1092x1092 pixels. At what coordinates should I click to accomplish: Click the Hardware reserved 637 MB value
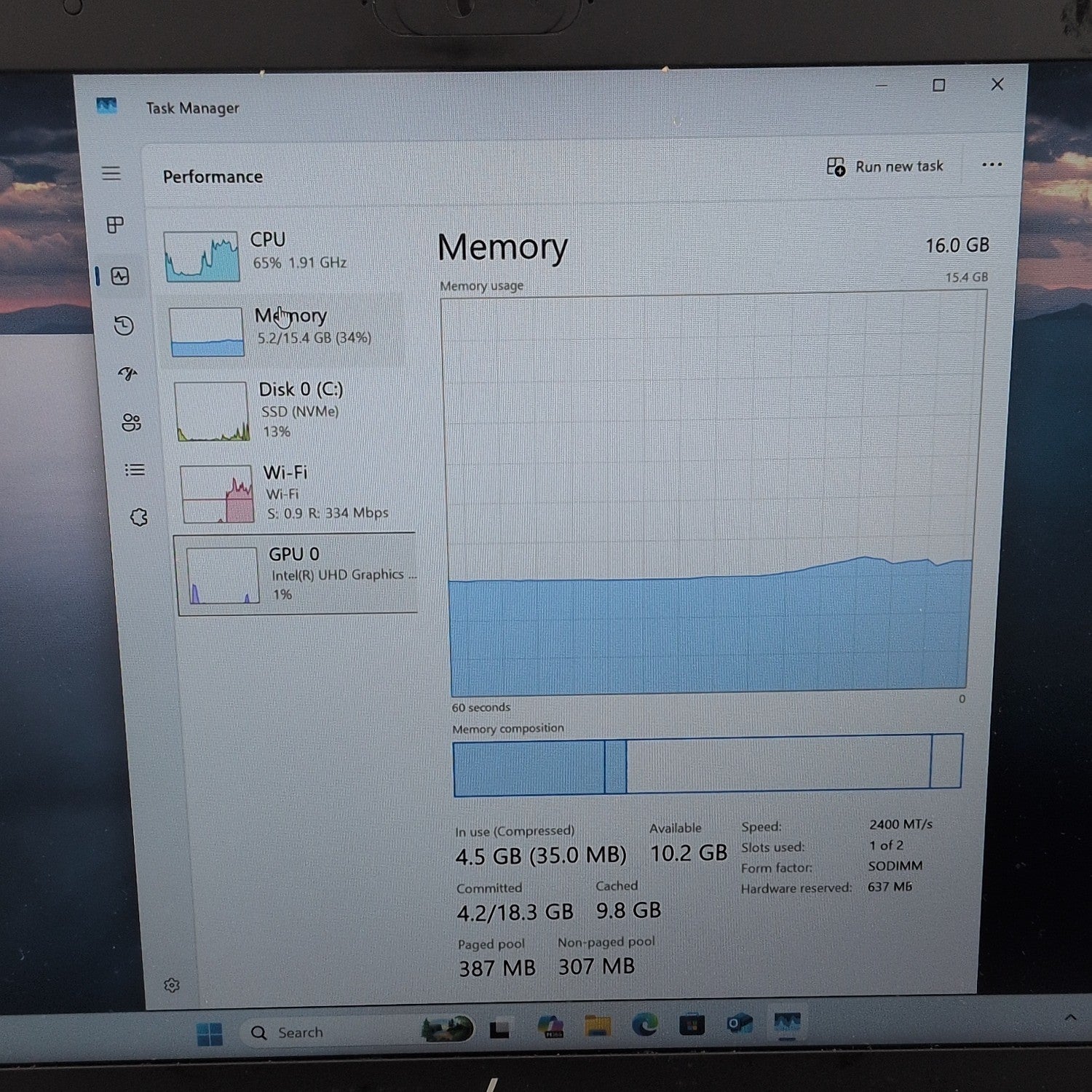point(890,887)
